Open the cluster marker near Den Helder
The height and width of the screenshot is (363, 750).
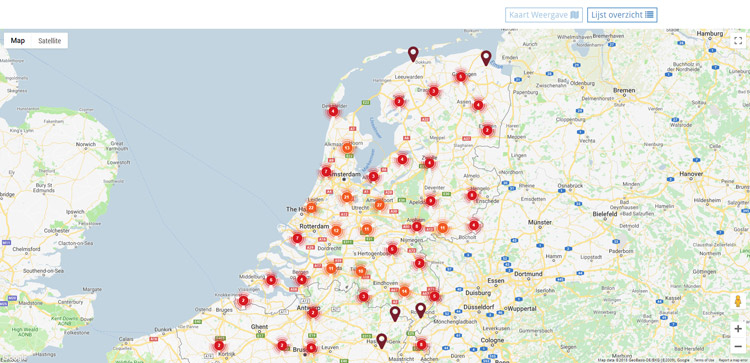pyautogui.click(x=333, y=112)
